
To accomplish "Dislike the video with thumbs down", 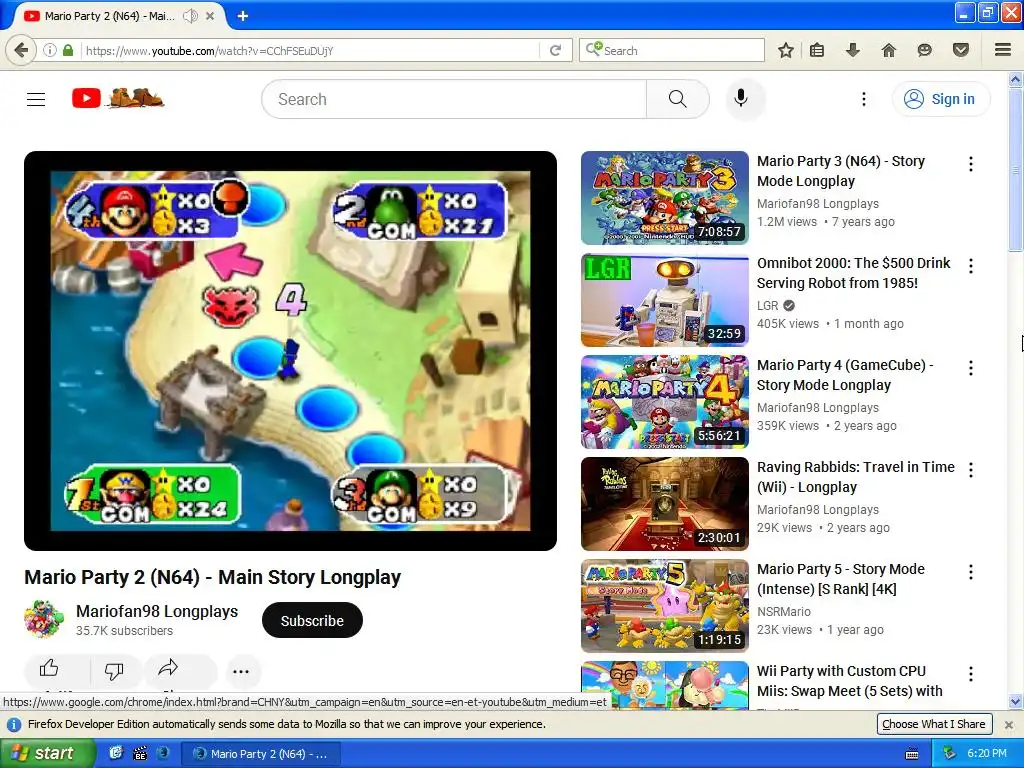I will click(x=114, y=670).
